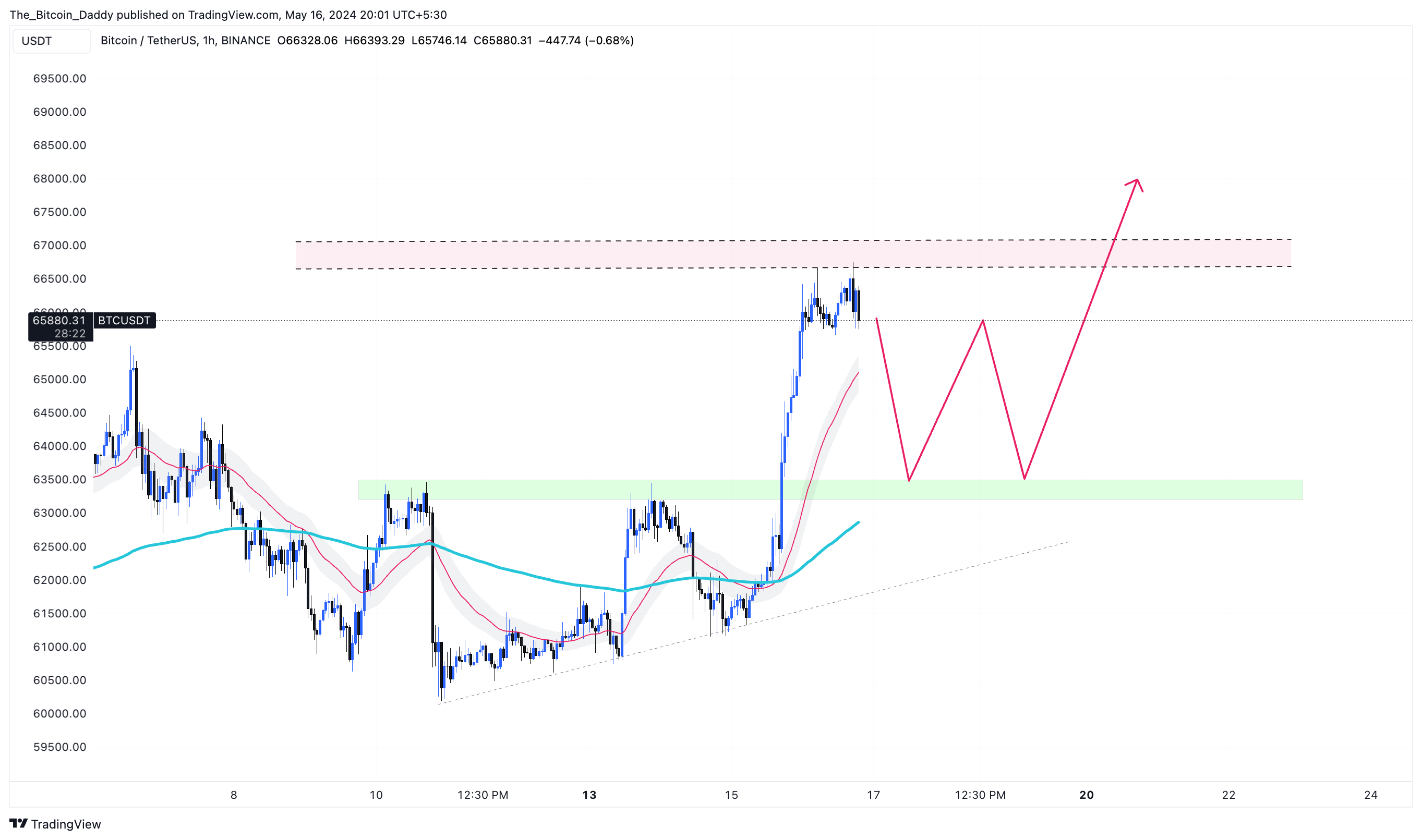This screenshot has width=1422, height=840.
Task: Click the 28:22 countdown timer
Action: (x=70, y=333)
